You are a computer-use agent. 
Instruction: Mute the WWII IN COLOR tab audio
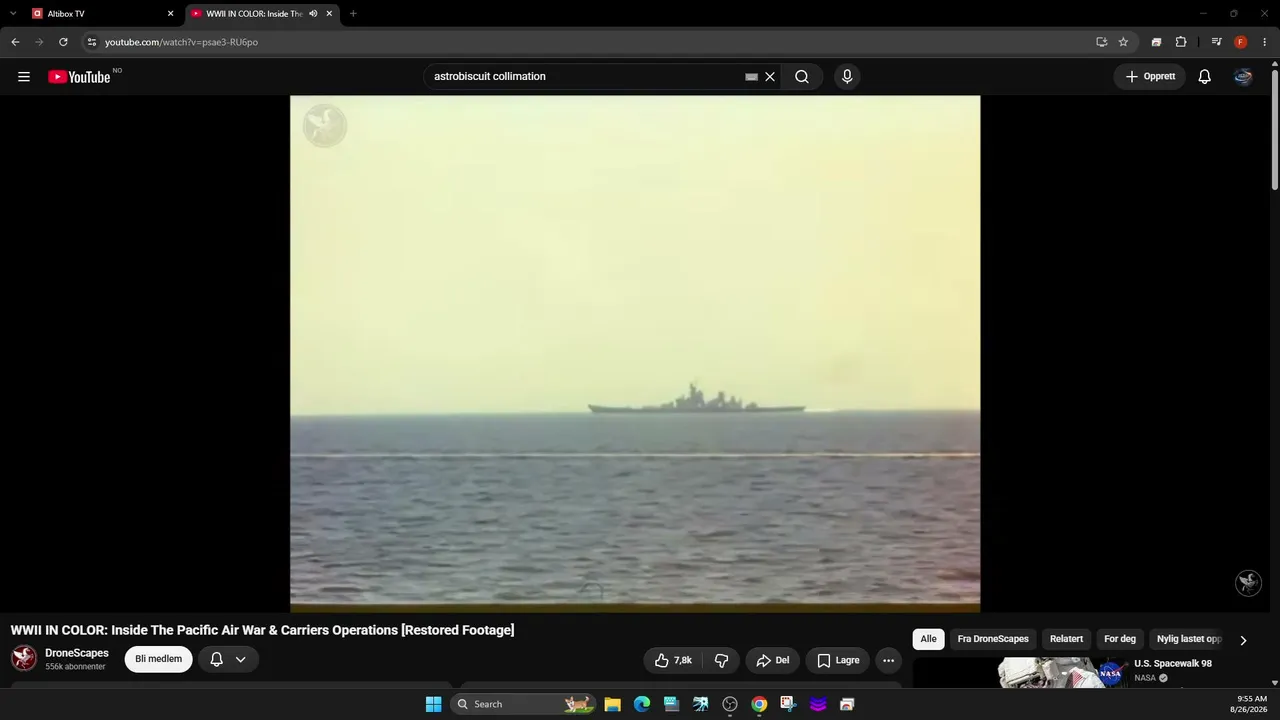[x=313, y=14]
